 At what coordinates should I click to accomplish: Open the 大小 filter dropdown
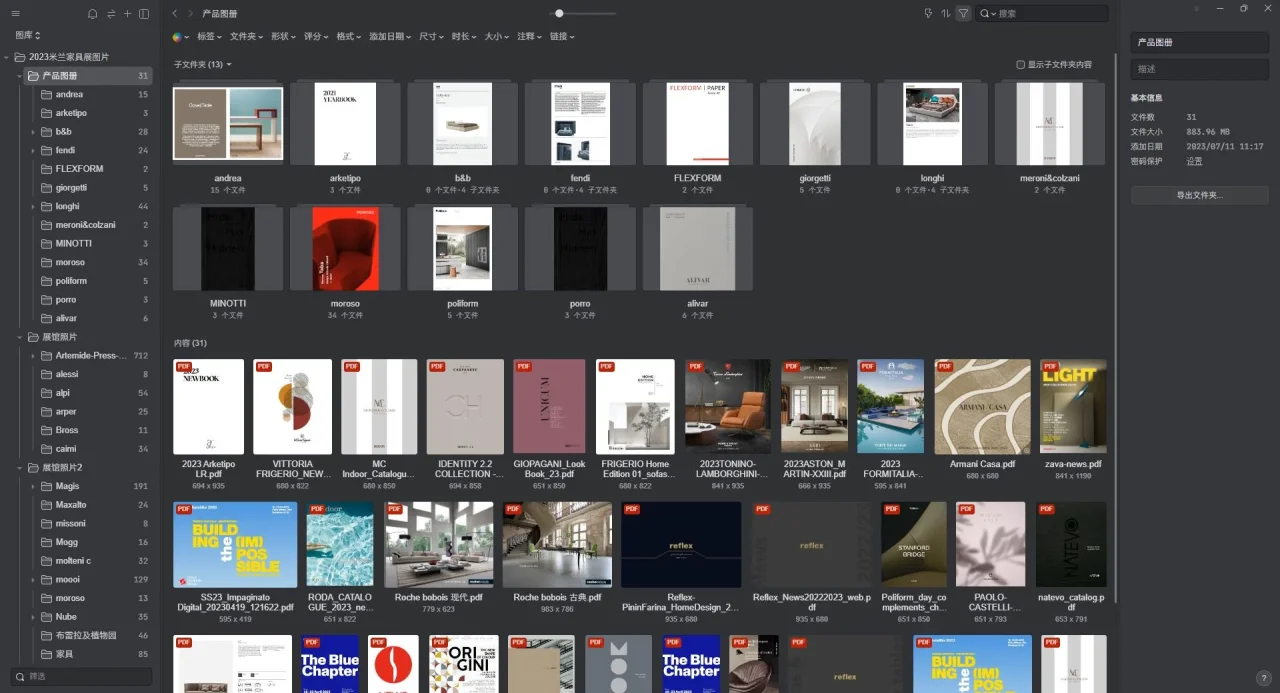[498, 37]
